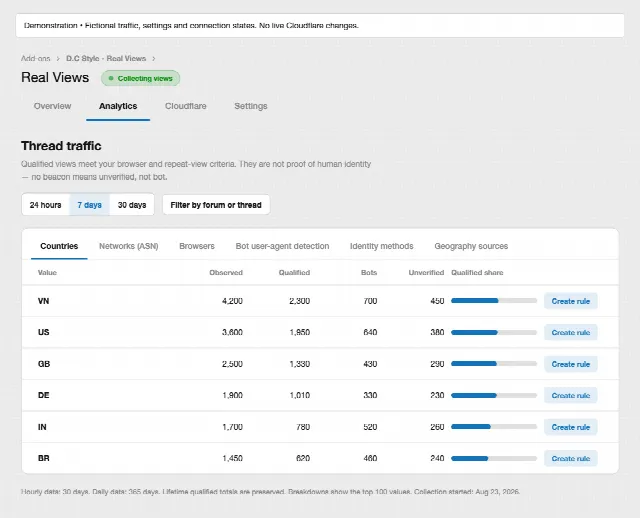Select the IN country cell
640x518 pixels.
42,427
